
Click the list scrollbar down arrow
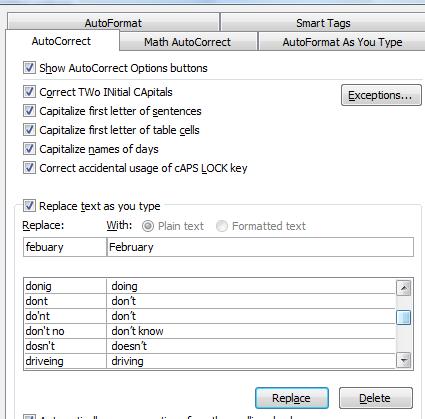[404, 360]
